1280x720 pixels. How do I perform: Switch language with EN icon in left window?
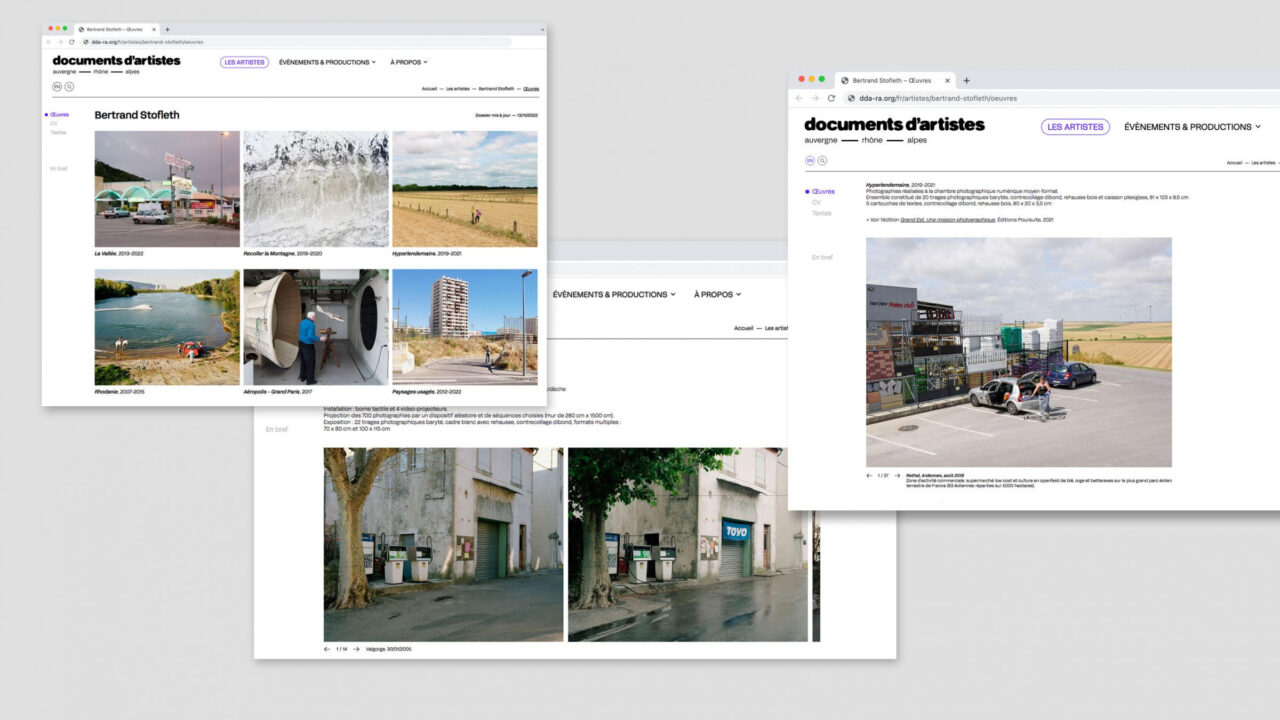[57, 87]
